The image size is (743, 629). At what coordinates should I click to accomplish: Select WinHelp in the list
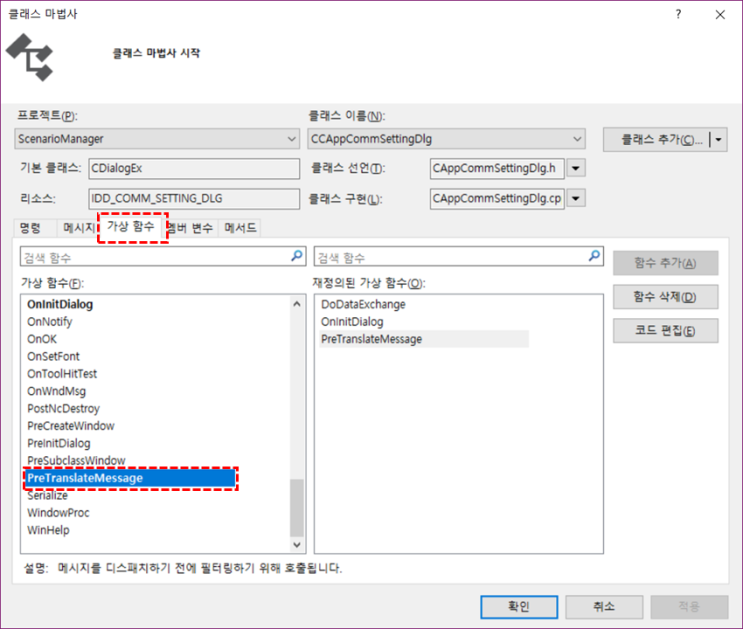tap(48, 530)
